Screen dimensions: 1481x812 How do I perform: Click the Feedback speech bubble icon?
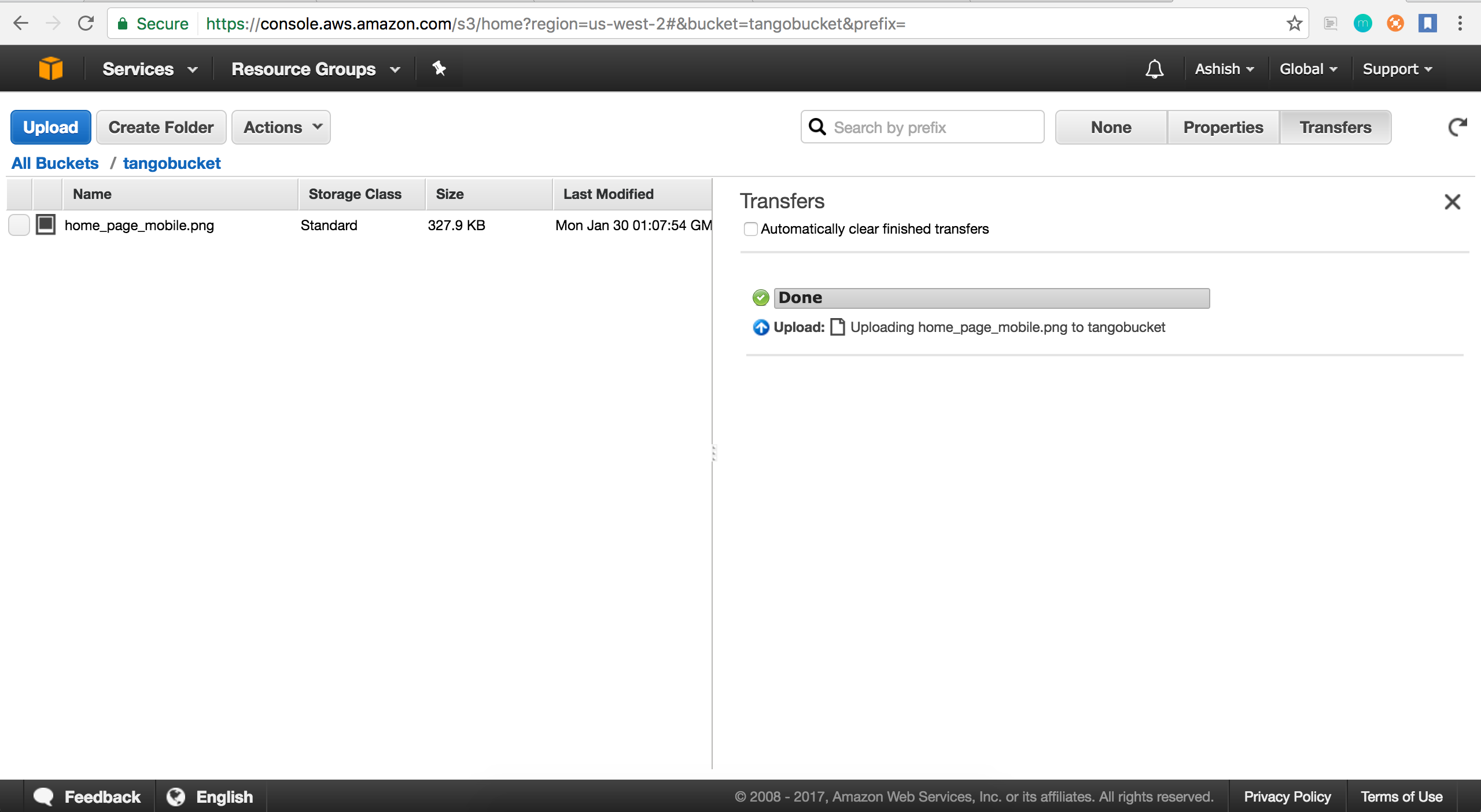point(43,796)
